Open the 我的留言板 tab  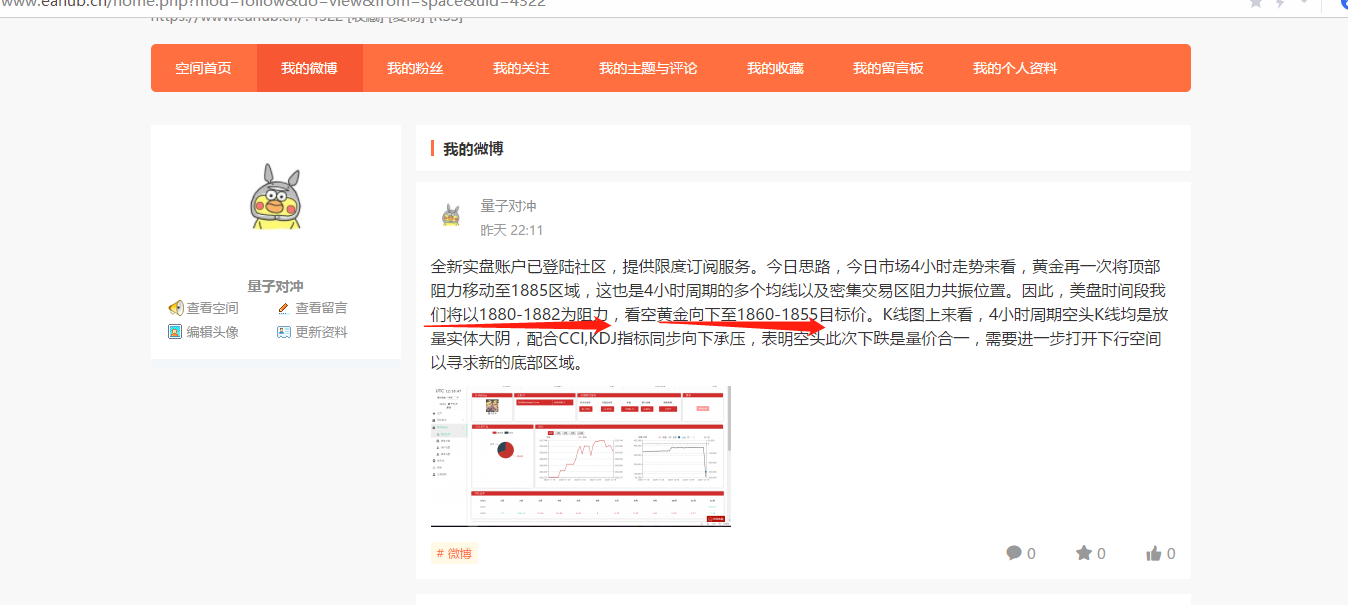click(x=888, y=68)
